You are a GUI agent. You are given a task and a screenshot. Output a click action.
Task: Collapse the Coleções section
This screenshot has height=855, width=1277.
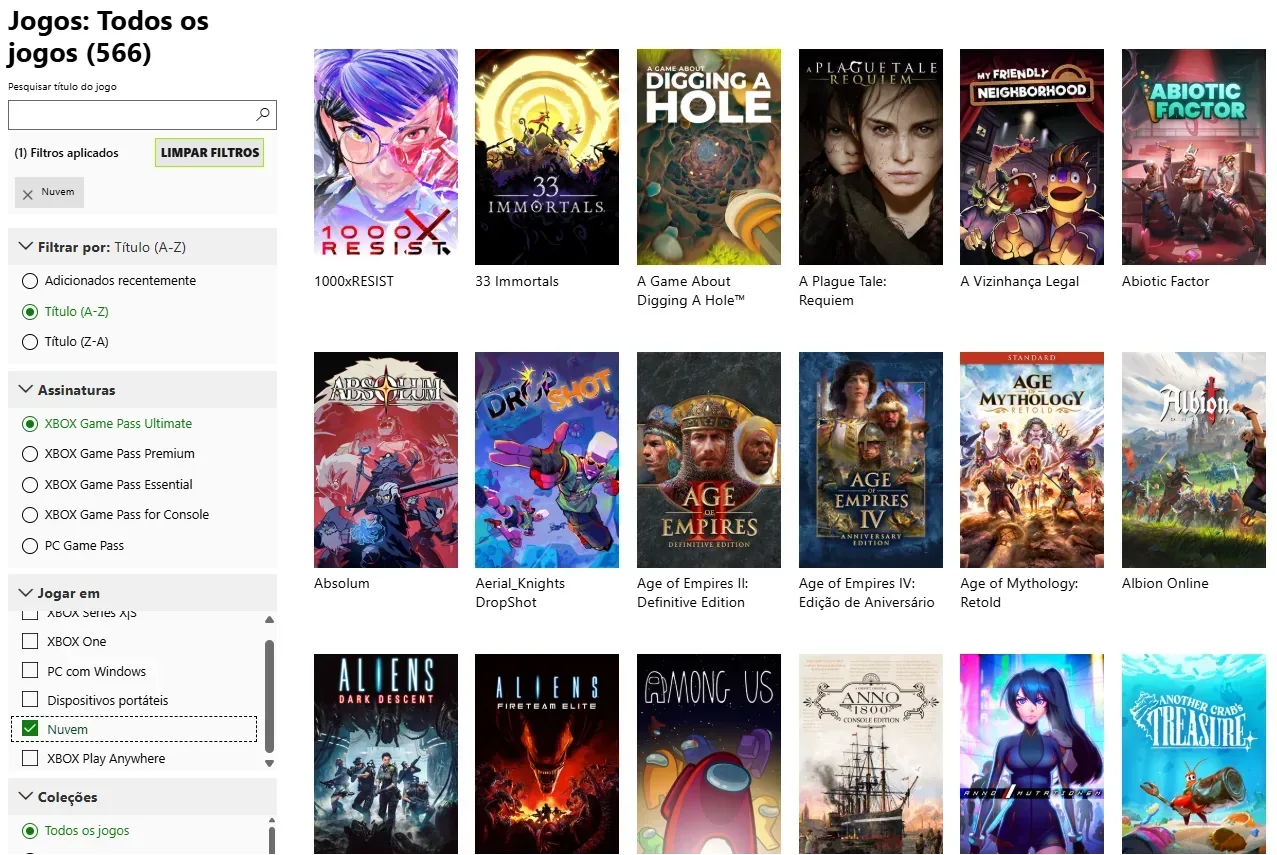click(142, 797)
